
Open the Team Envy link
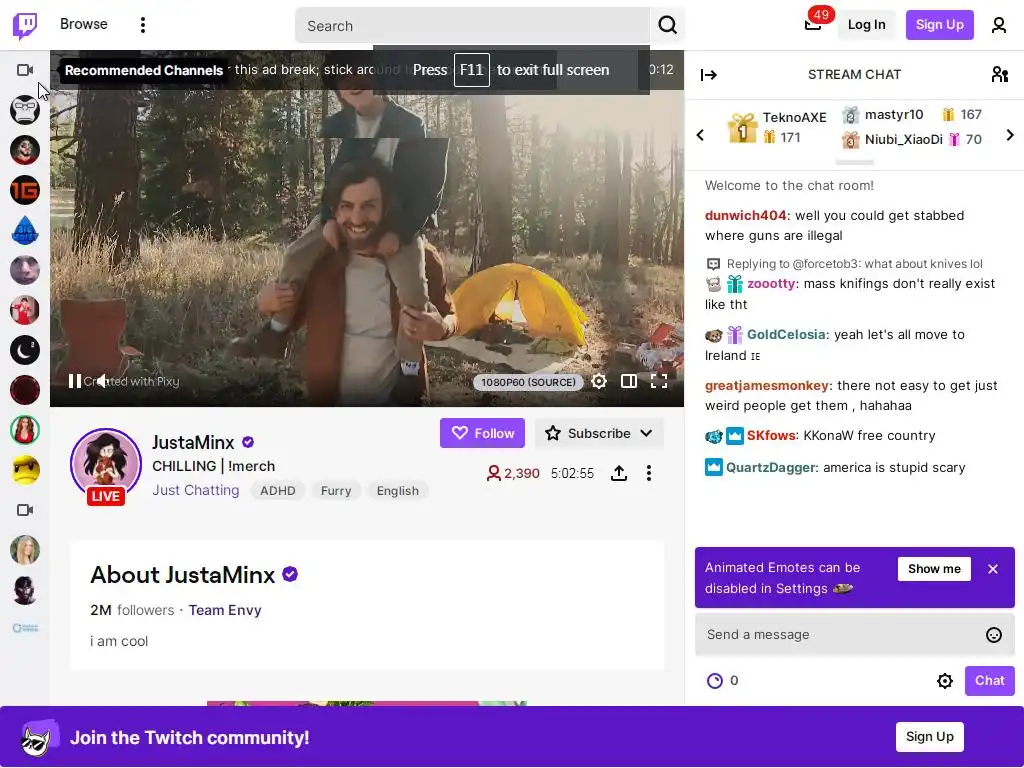point(225,610)
